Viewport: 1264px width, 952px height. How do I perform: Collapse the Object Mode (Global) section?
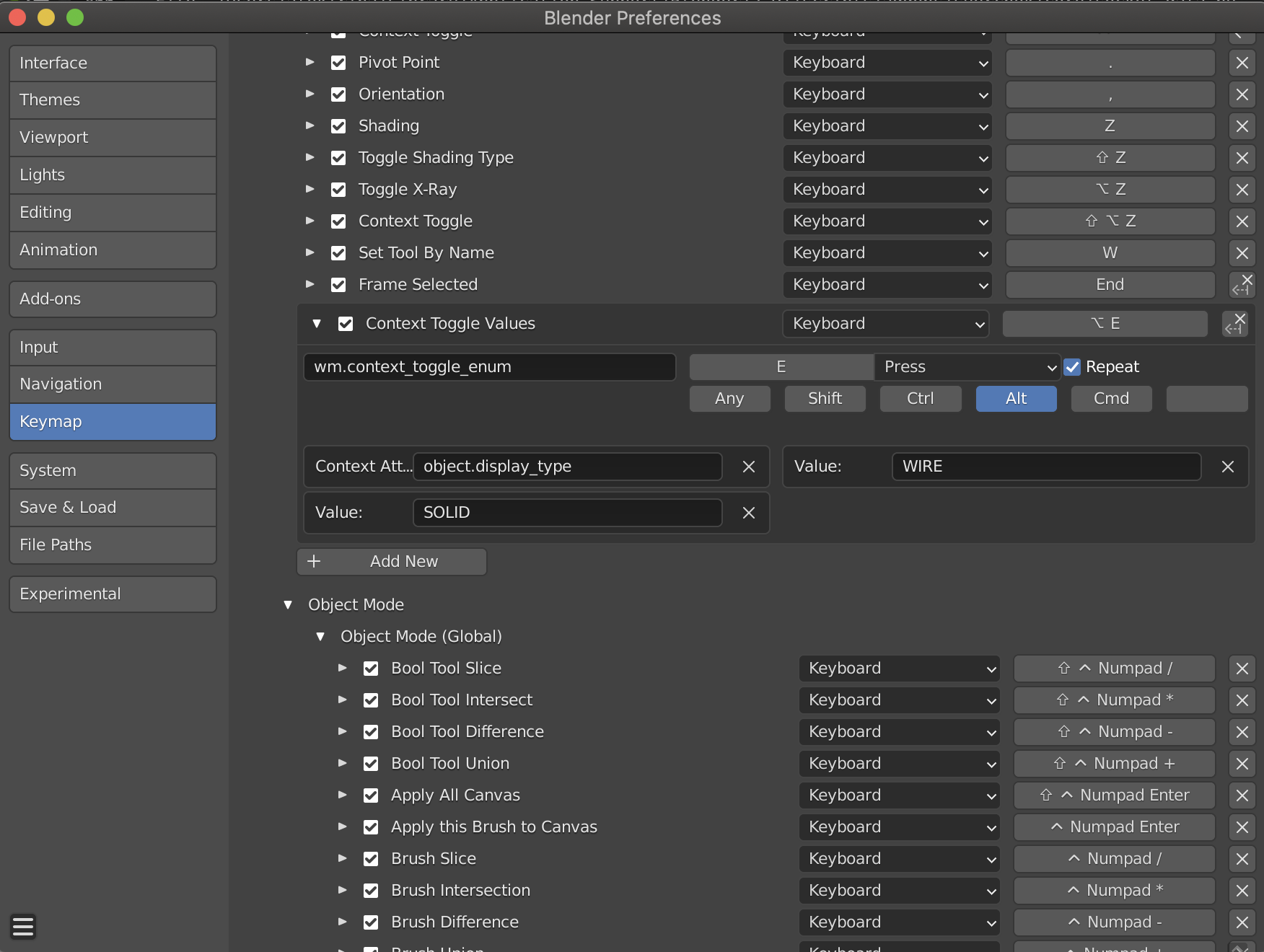tap(320, 636)
